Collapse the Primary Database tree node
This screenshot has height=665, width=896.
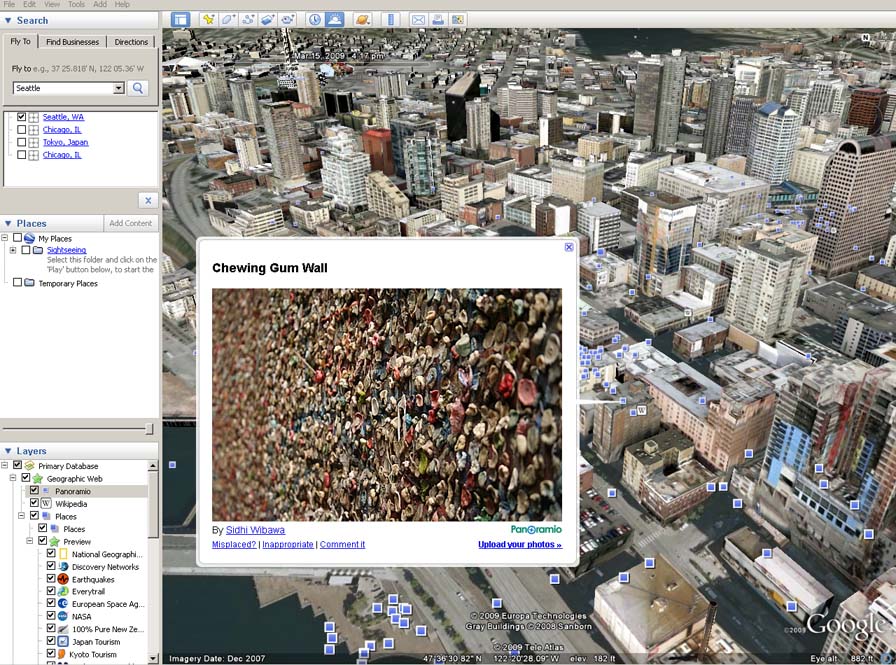pos(5,466)
